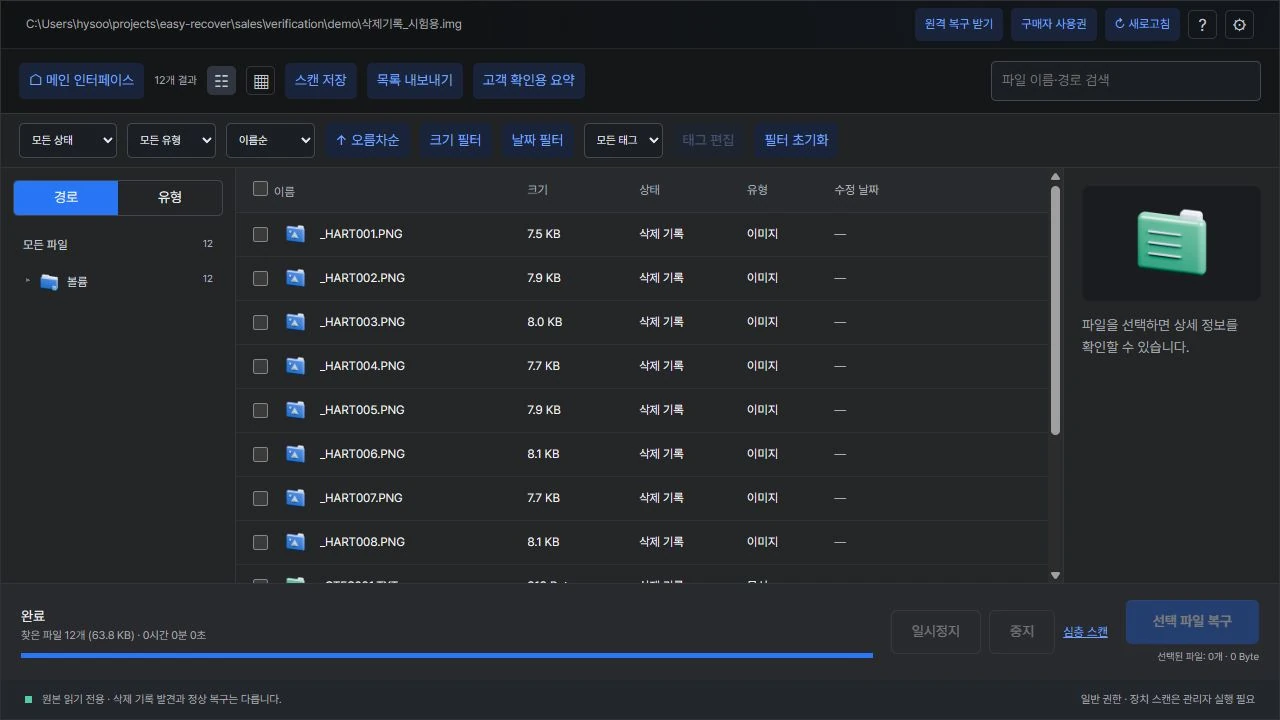The image size is (1280, 720).
Task: Toggle the select-all checkbox in header
Action: 260,189
